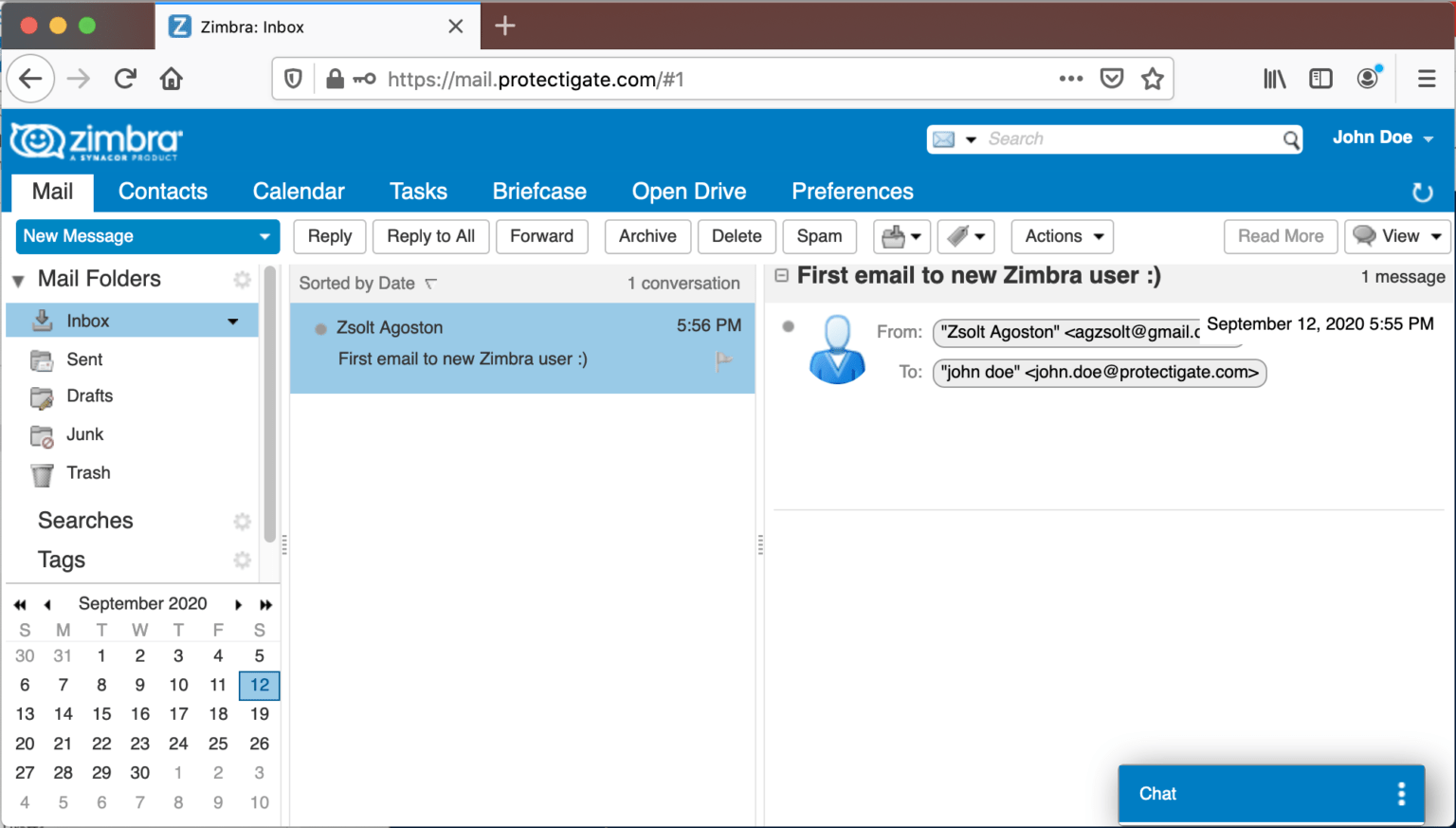Click the Reply button
The width and height of the screenshot is (1456, 828).
click(330, 236)
